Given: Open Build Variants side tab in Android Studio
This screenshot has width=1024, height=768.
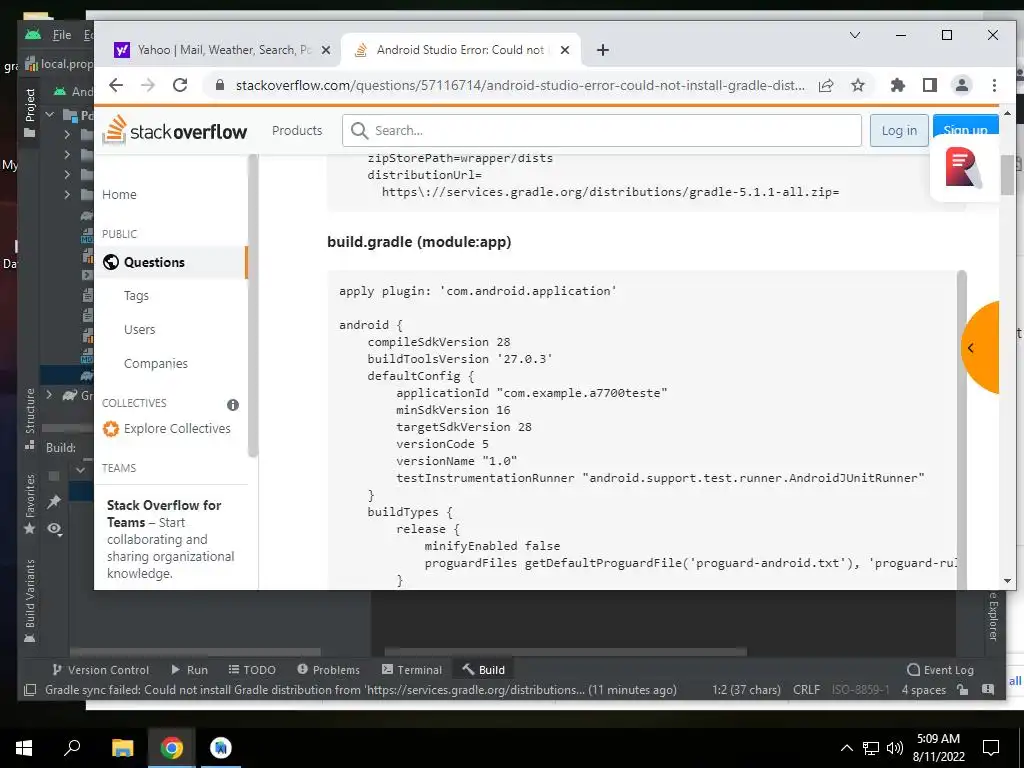Looking at the screenshot, I should tap(29, 600).
